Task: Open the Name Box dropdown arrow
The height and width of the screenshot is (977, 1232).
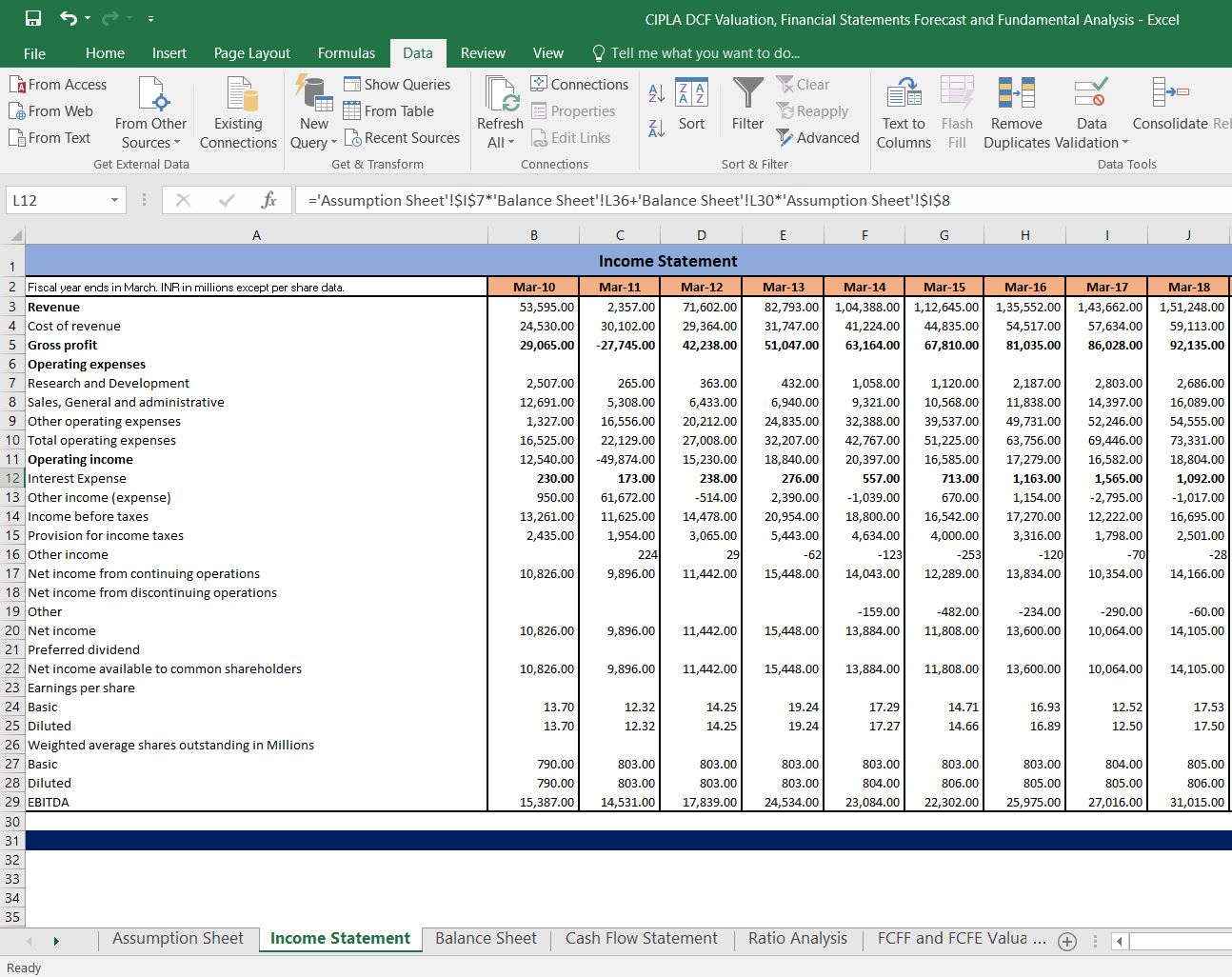Action: point(114,200)
